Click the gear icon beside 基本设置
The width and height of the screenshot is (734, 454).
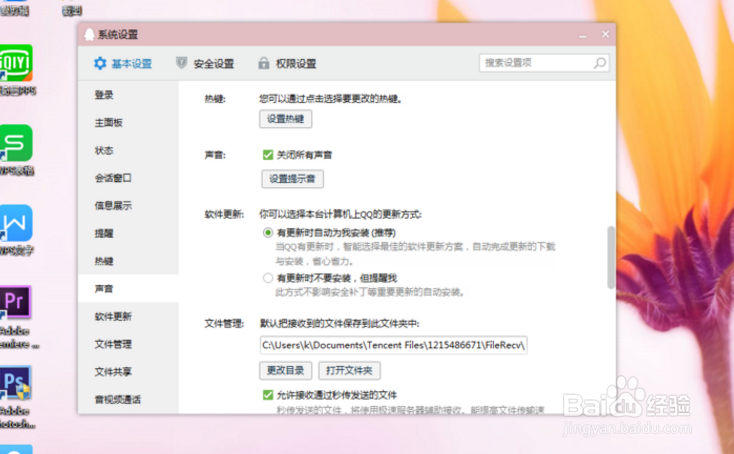pos(100,63)
